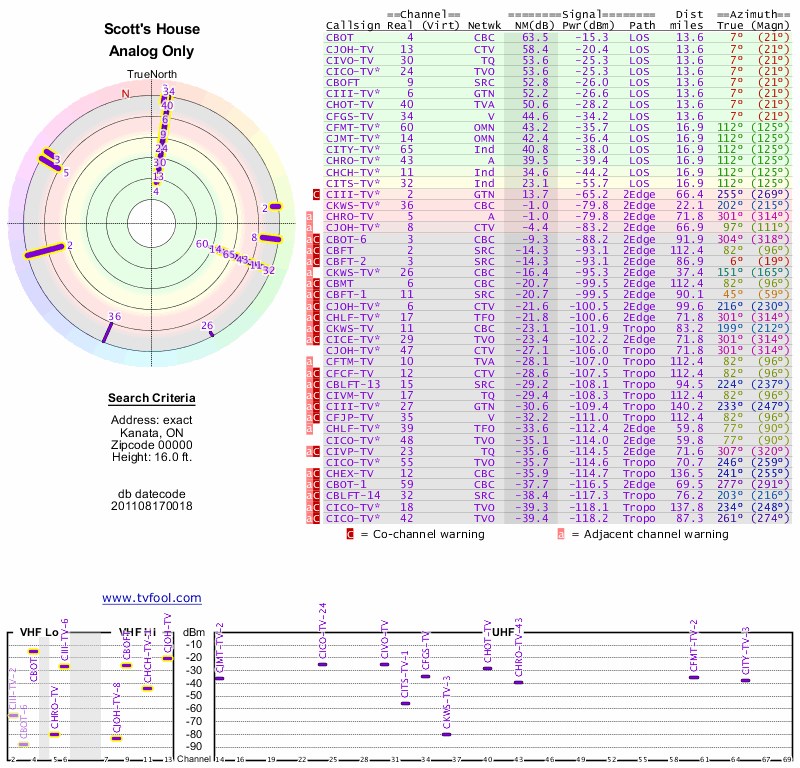The image size is (800, 768).
Task: Click the co-channel warning badge beside CIII-TV* channel 2
Action: coord(316,194)
